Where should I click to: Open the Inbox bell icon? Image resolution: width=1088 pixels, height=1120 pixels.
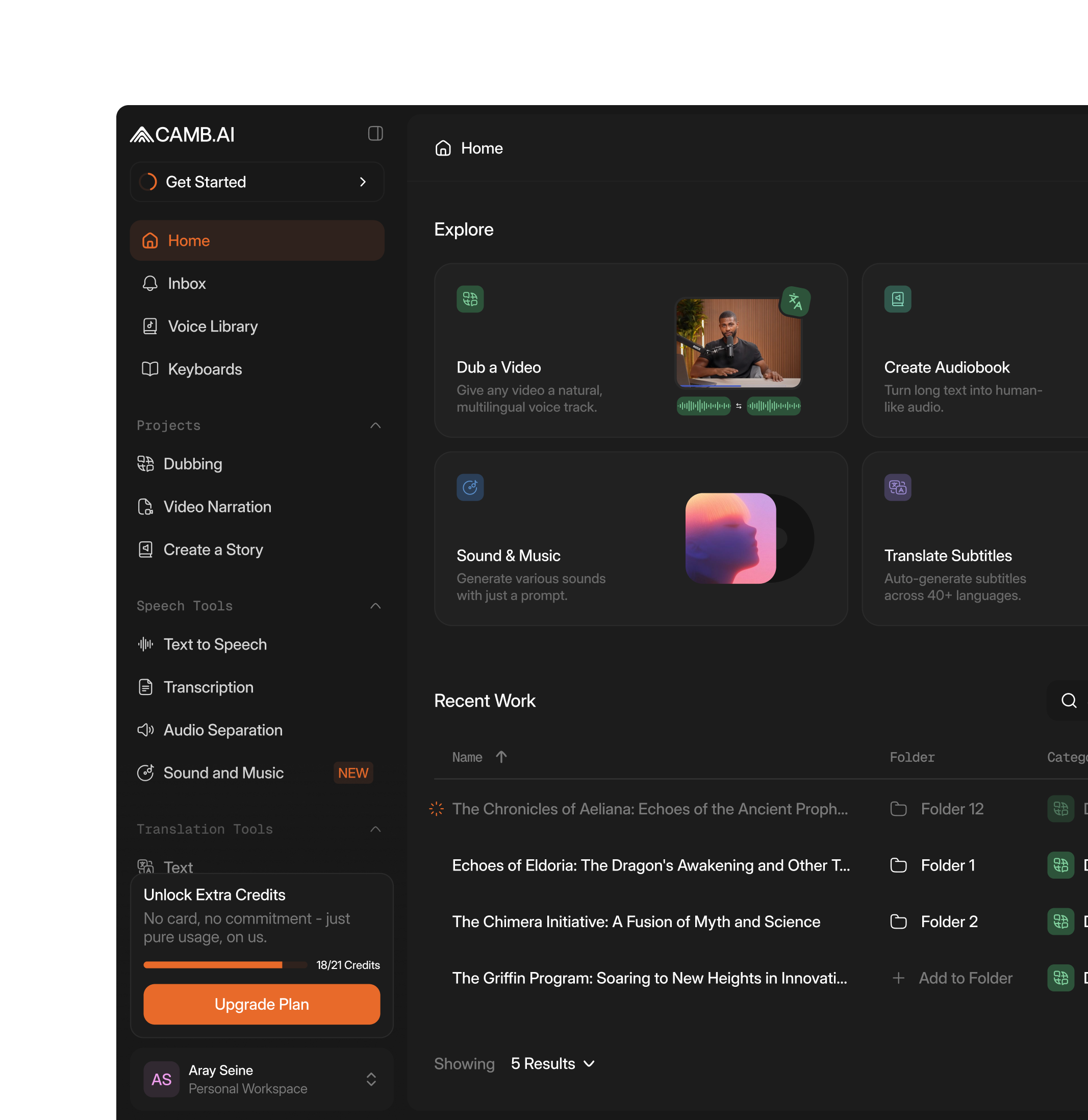(150, 283)
